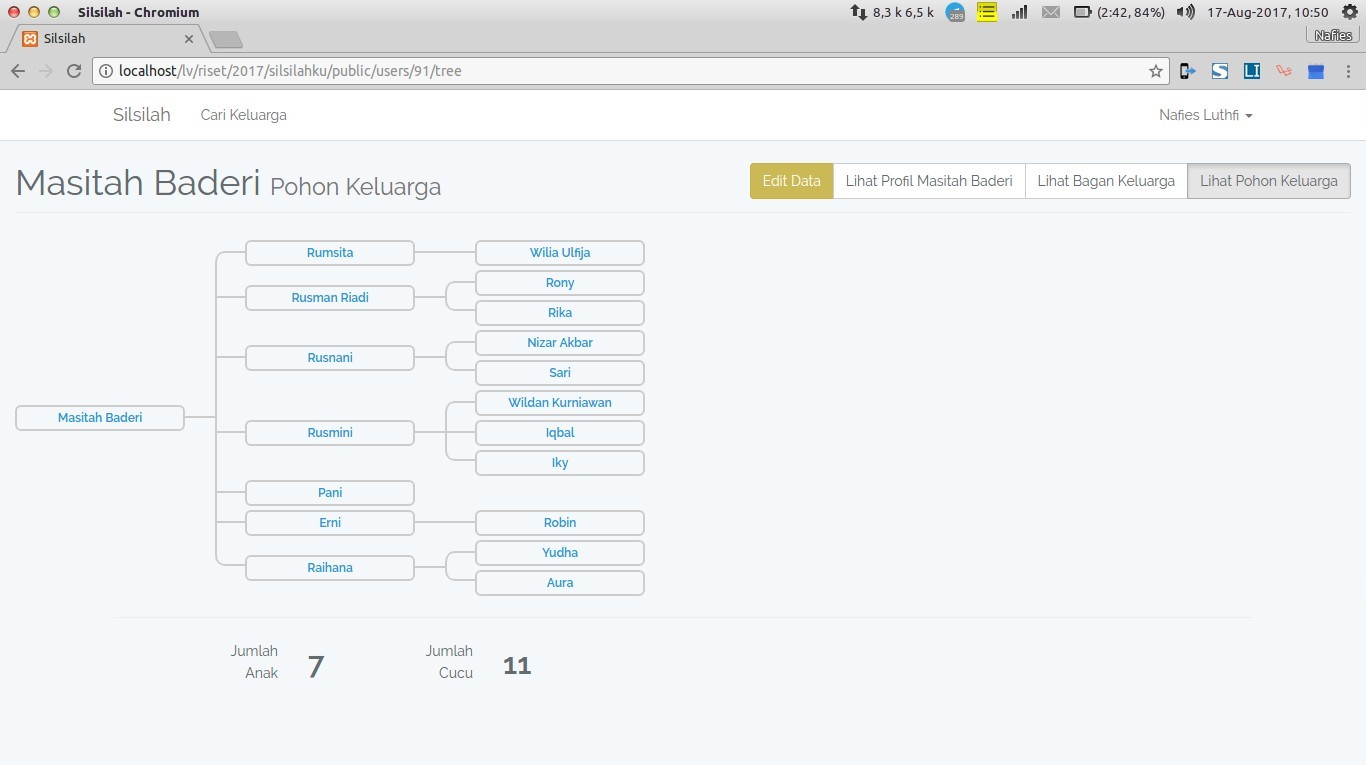Image resolution: width=1366 pixels, height=765 pixels.
Task: Click the Masitah Baderi root node
Action: [100, 418]
